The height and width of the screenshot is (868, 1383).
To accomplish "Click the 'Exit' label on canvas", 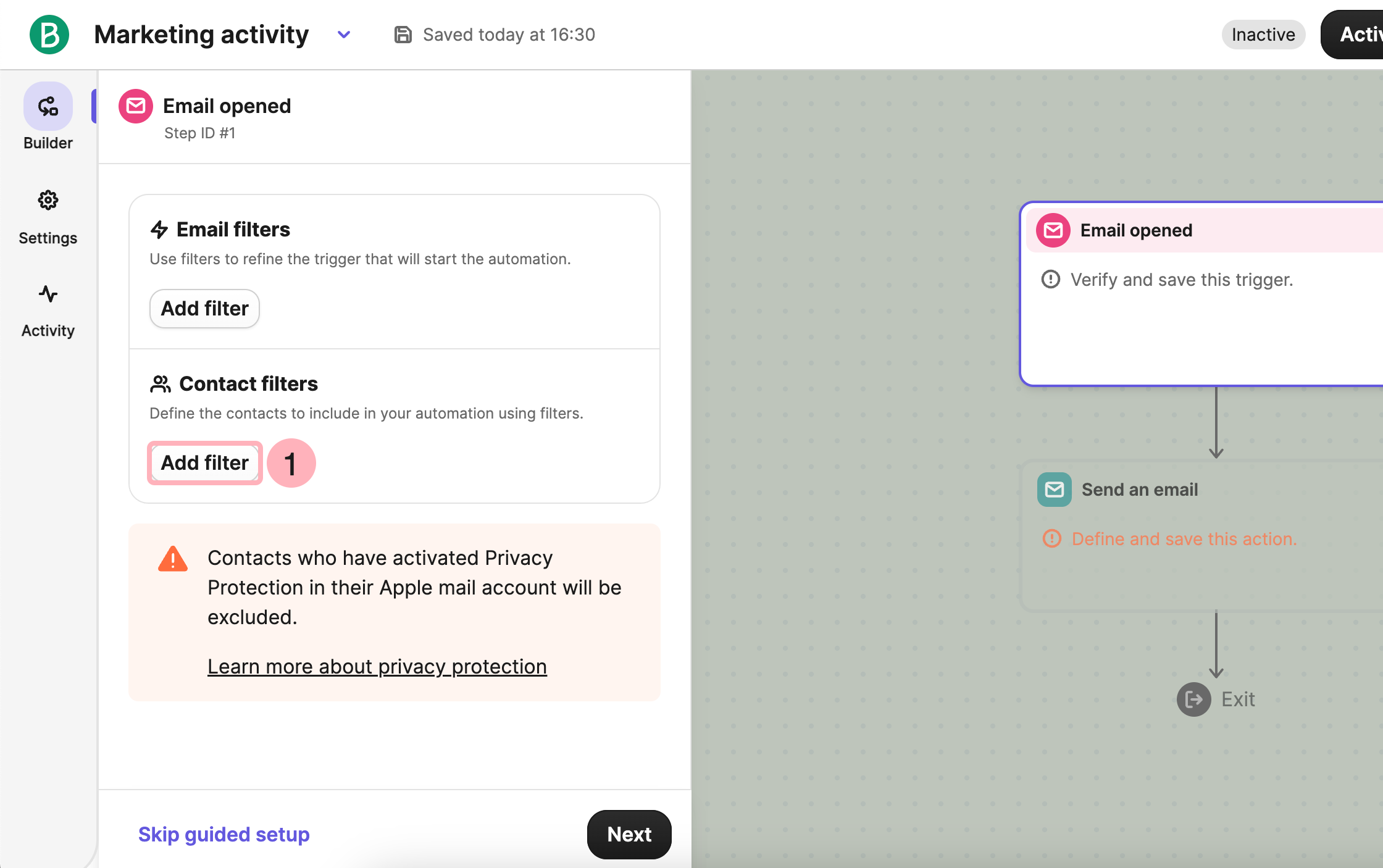I will [1238, 699].
